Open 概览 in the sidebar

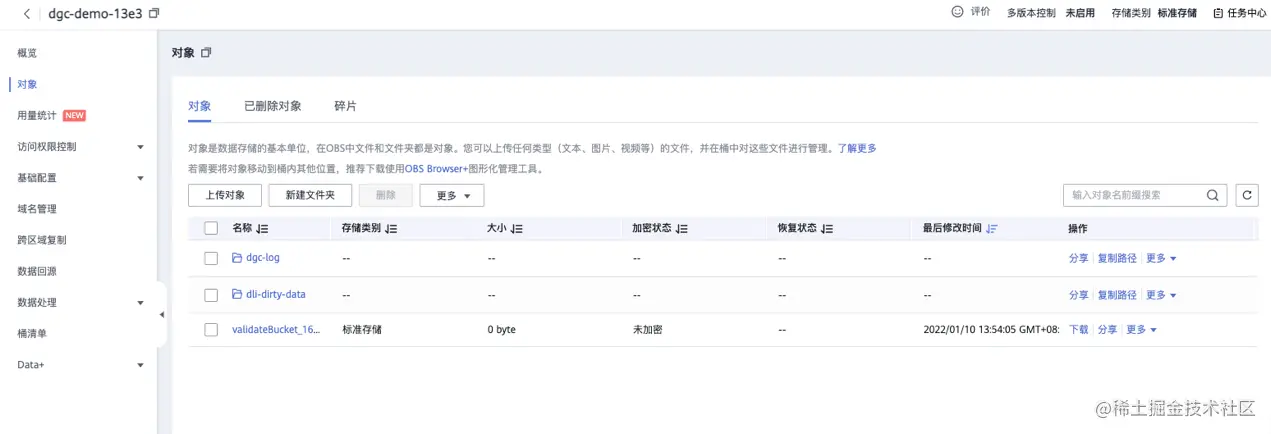27,53
